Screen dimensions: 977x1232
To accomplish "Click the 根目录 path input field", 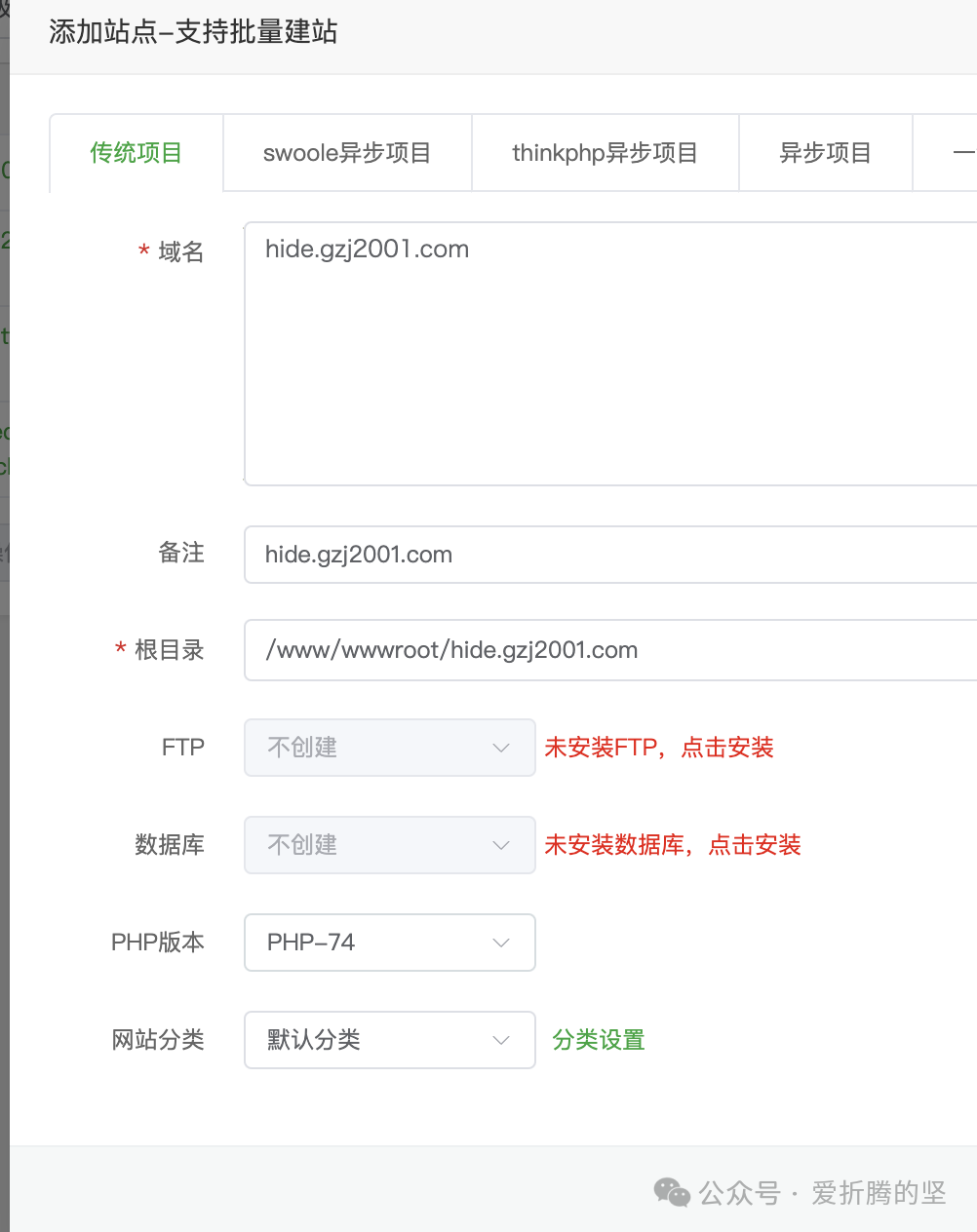I will (610, 650).
